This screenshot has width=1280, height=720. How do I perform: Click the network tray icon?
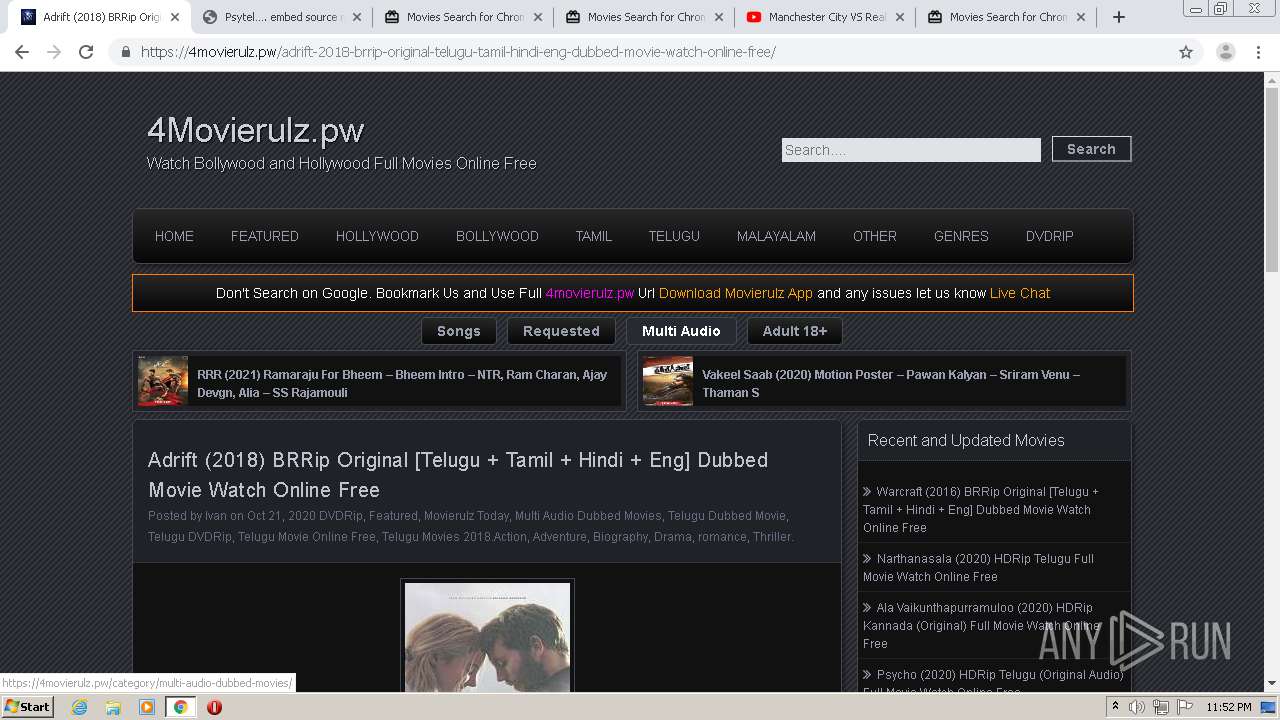pyautogui.click(x=1160, y=707)
